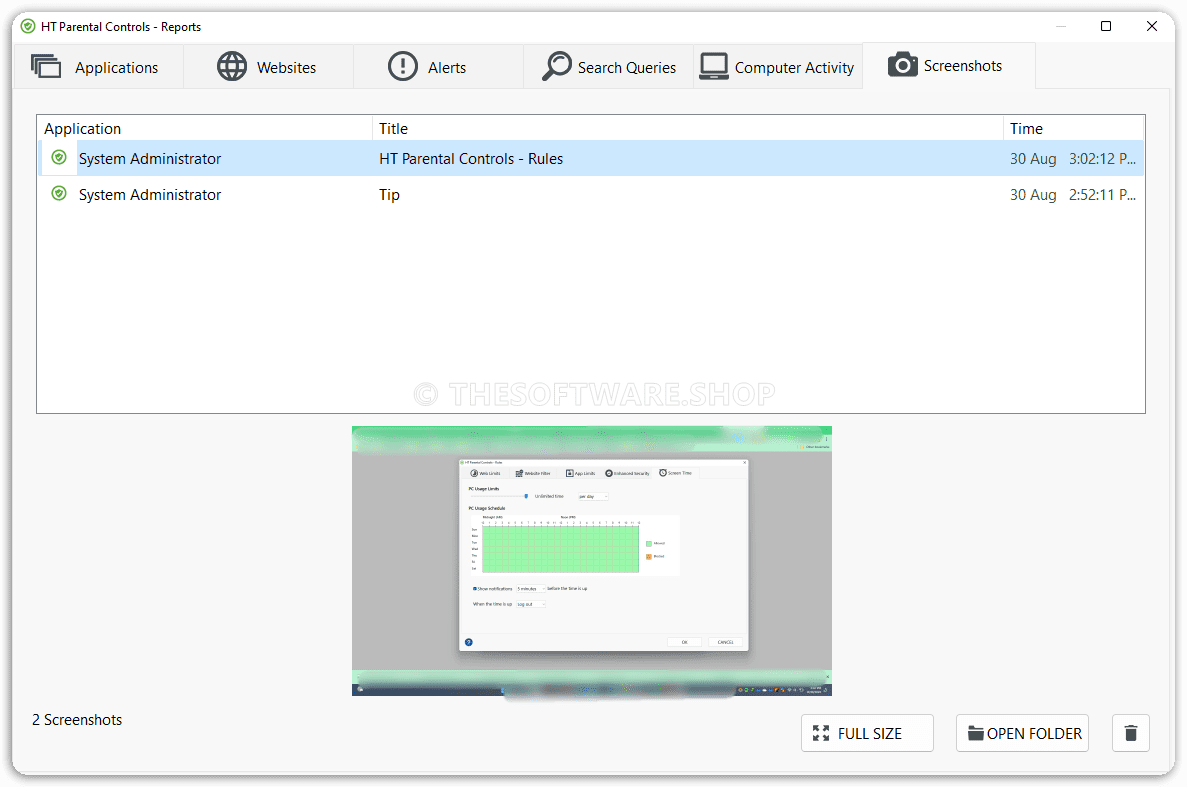Click the Full Size expand arrows icon
Image resolution: width=1187 pixels, height=787 pixels.
point(821,733)
